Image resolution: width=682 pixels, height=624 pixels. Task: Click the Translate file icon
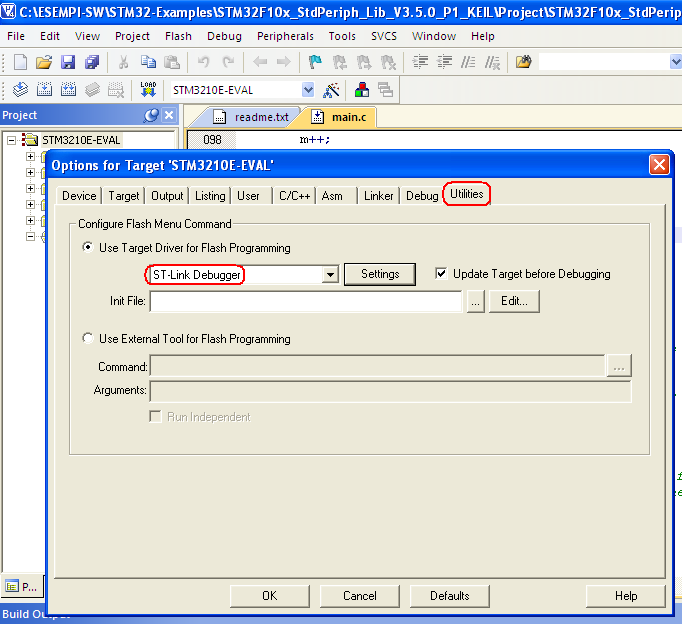point(20,90)
